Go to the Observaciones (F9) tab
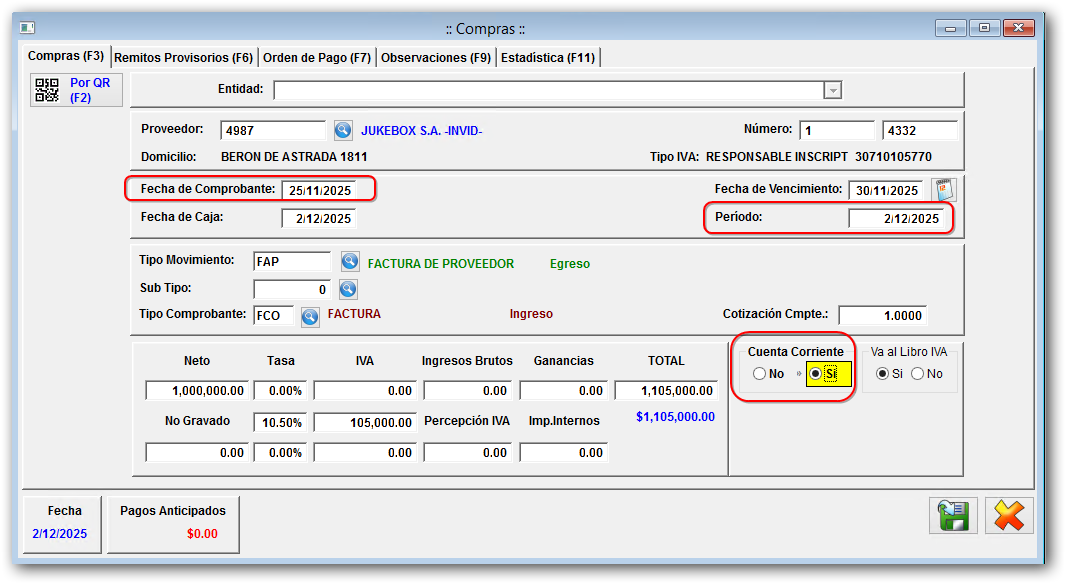Viewport: 1066px width, 584px height. tap(436, 57)
